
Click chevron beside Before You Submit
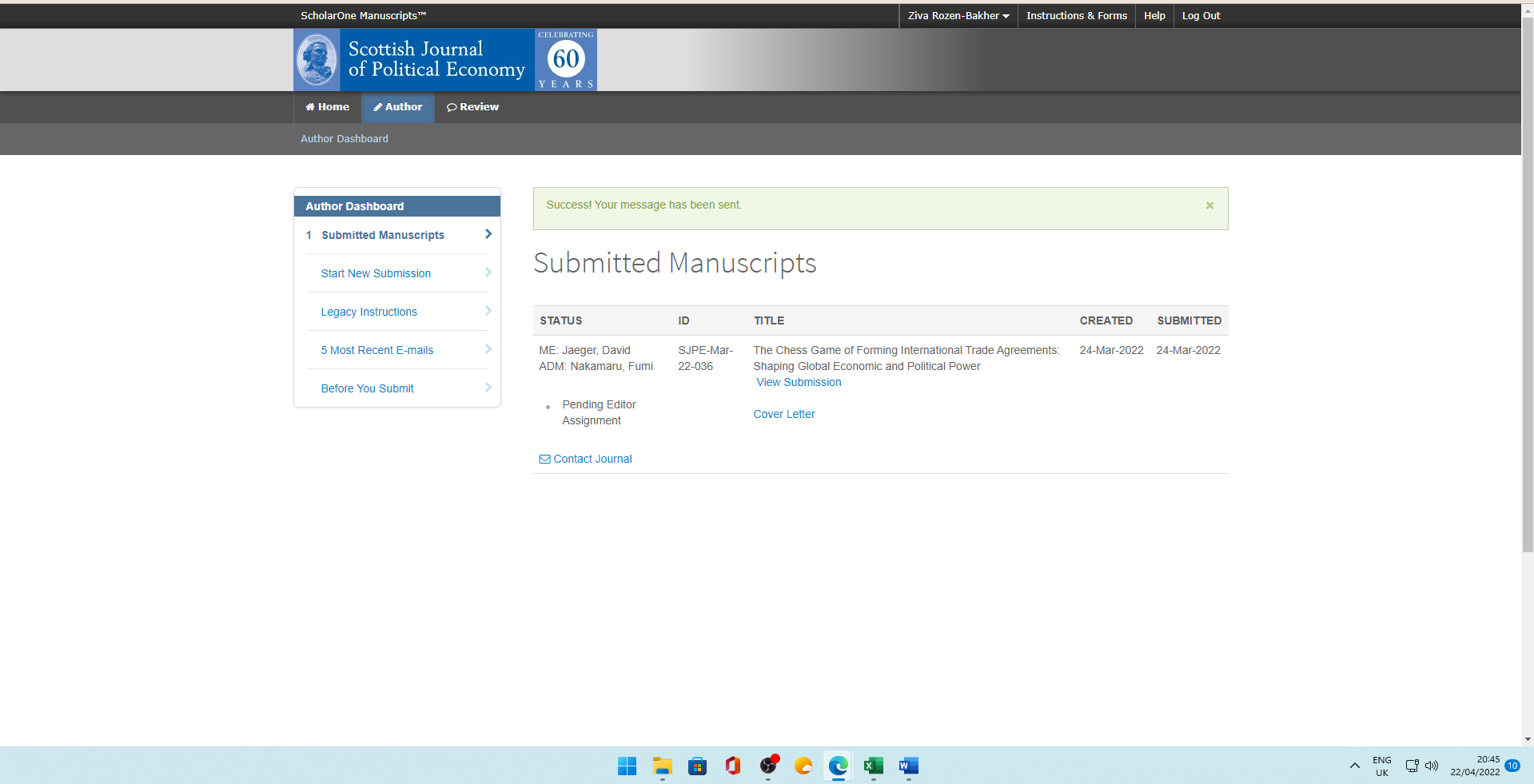(x=488, y=388)
